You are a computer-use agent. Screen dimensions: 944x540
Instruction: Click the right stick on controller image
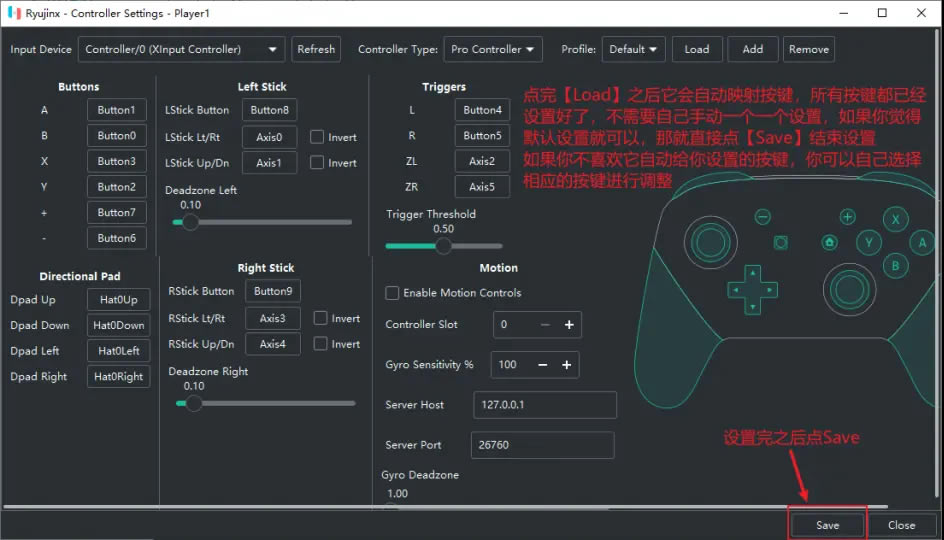pyautogui.click(x=849, y=290)
